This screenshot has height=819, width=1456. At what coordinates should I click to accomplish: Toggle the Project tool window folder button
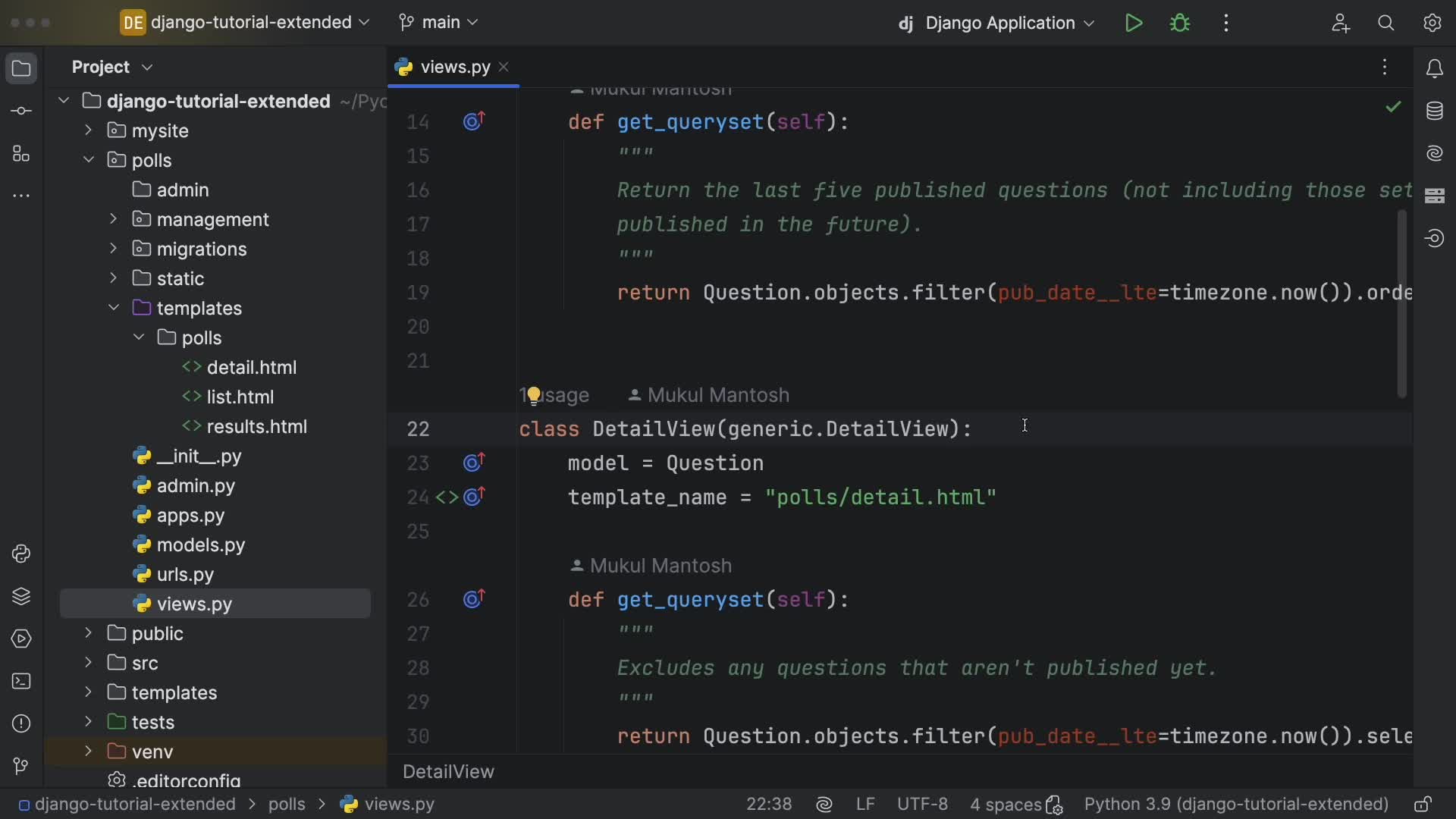tap(21, 69)
